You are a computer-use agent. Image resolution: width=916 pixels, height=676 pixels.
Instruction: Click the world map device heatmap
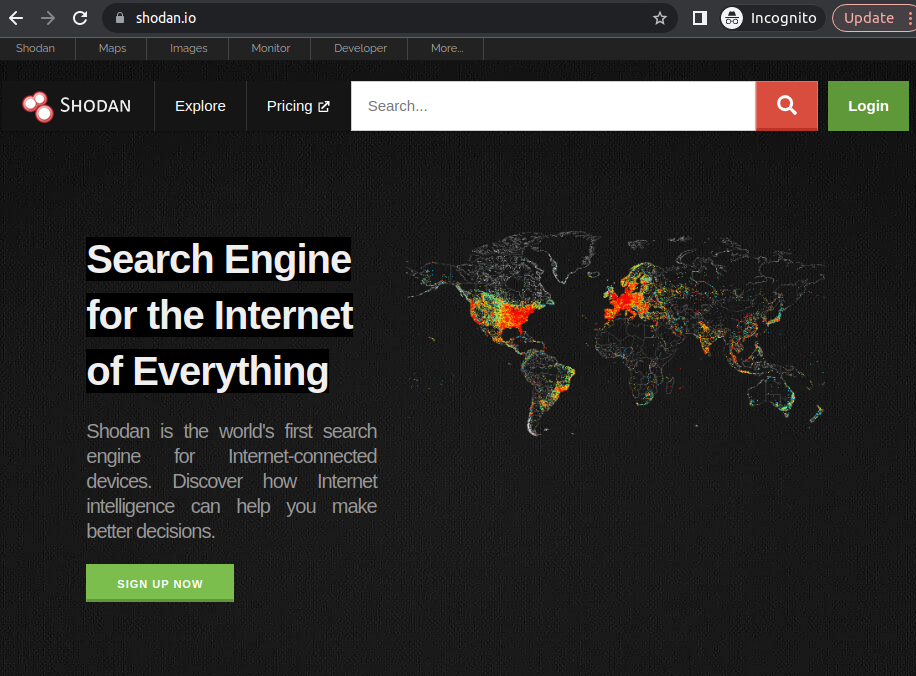pos(616,333)
